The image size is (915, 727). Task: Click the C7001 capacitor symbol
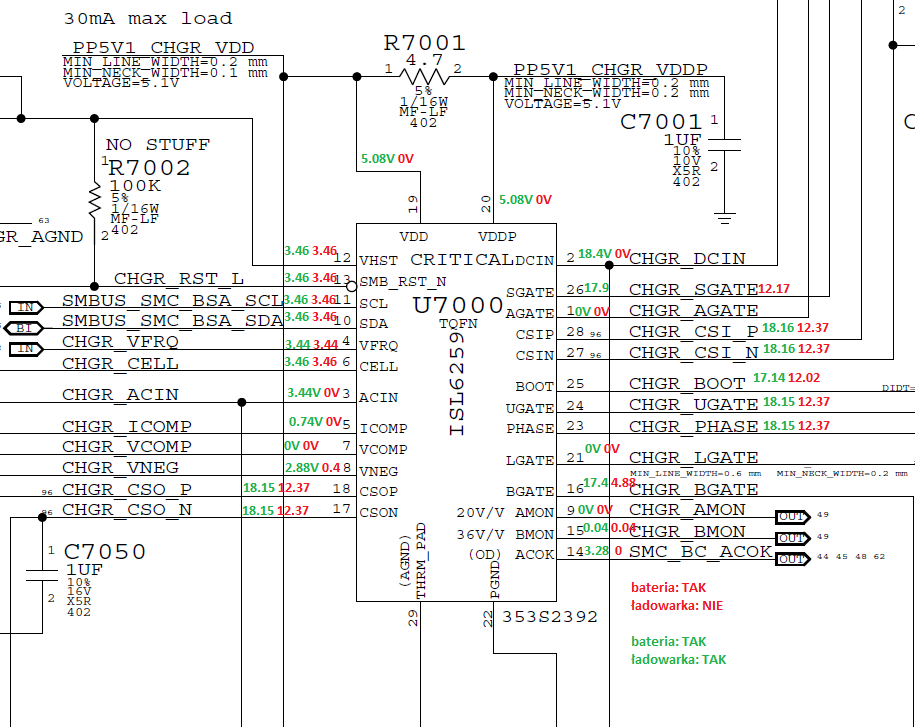click(x=724, y=145)
